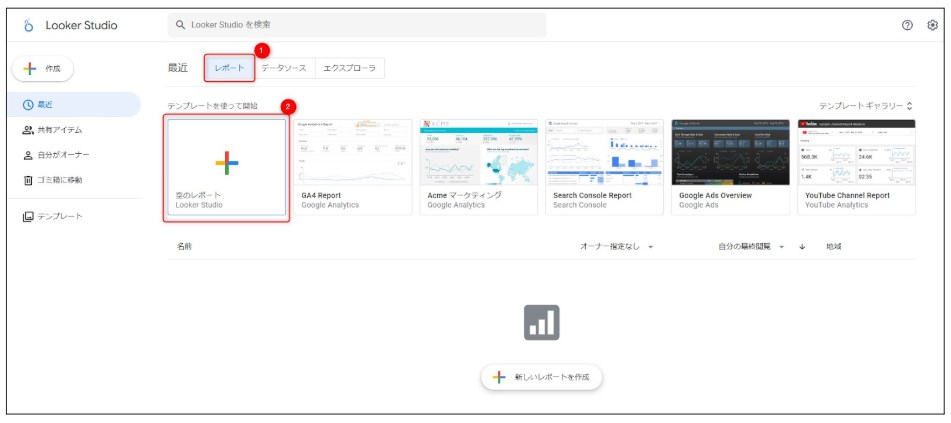Open the 空のレポート blank report card
This screenshot has height=423, width=951.
click(226, 167)
